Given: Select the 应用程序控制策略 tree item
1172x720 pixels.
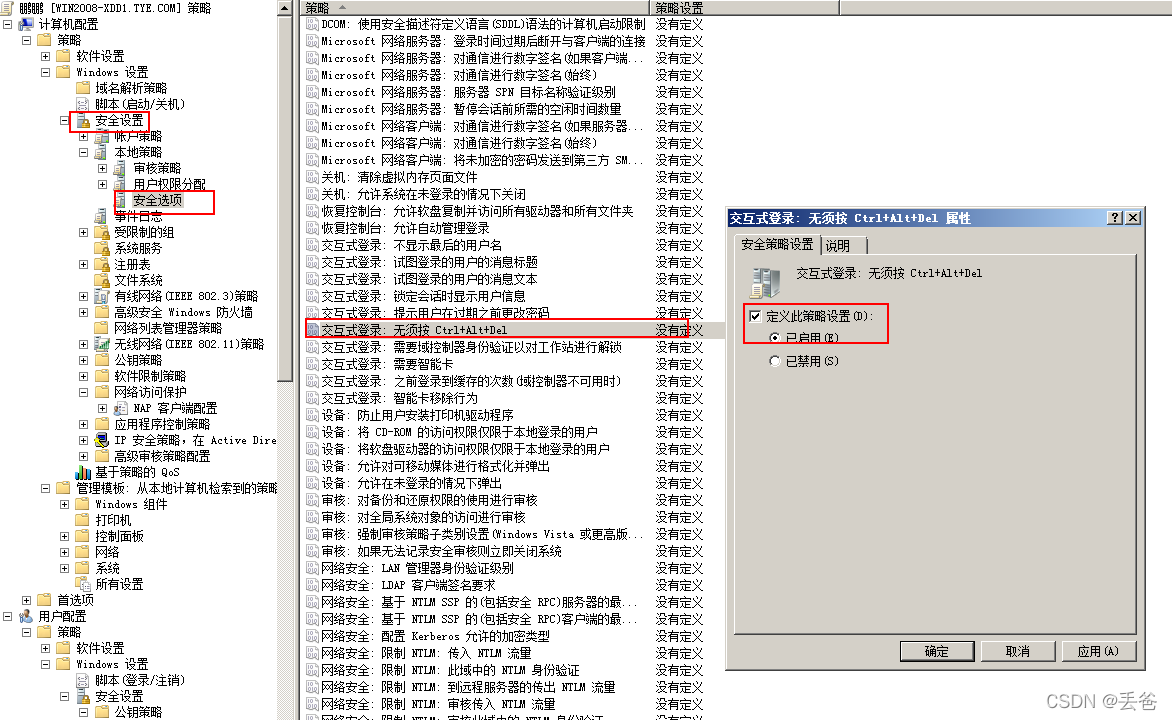Looking at the screenshot, I should (x=162, y=424).
